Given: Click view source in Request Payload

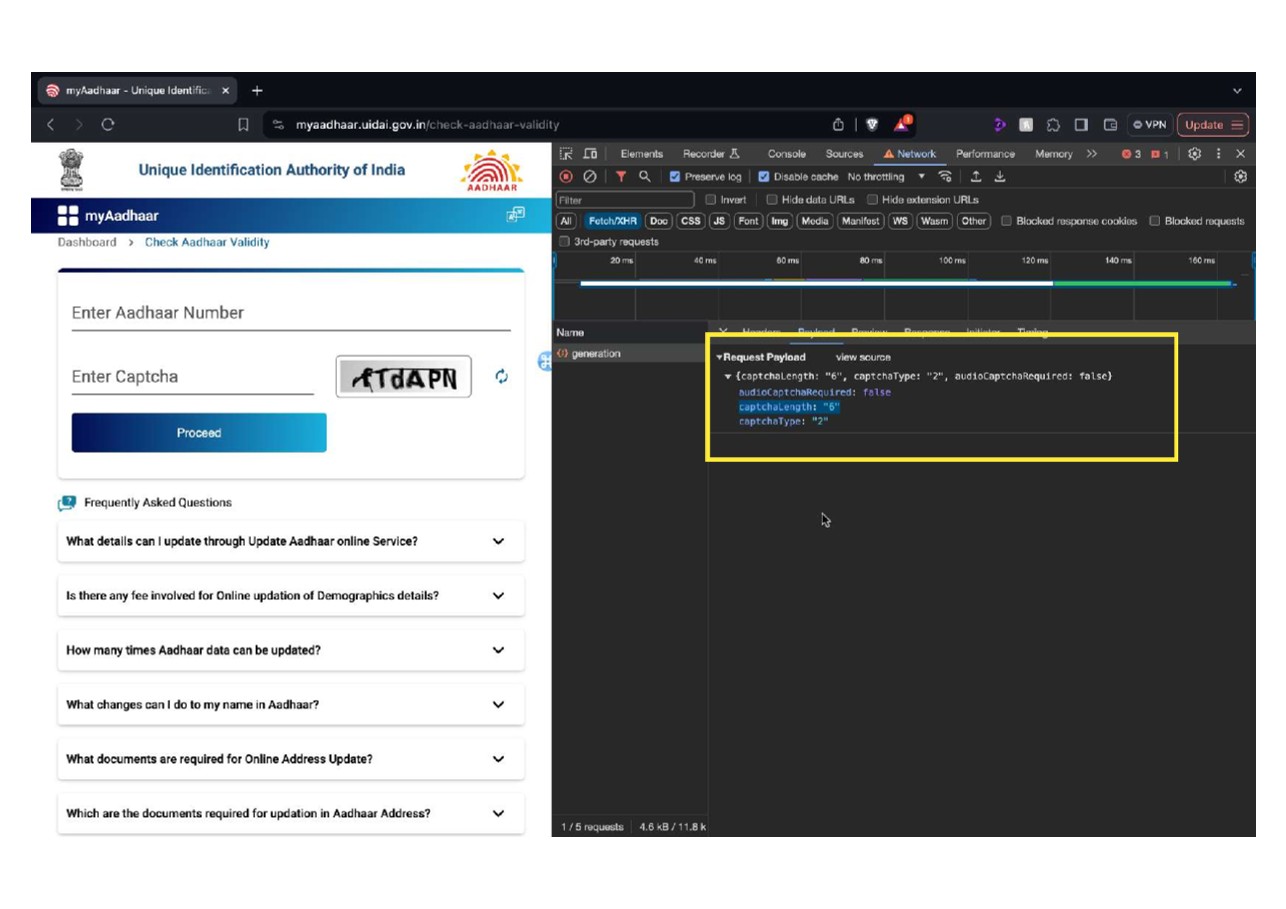Looking at the screenshot, I should click(863, 357).
